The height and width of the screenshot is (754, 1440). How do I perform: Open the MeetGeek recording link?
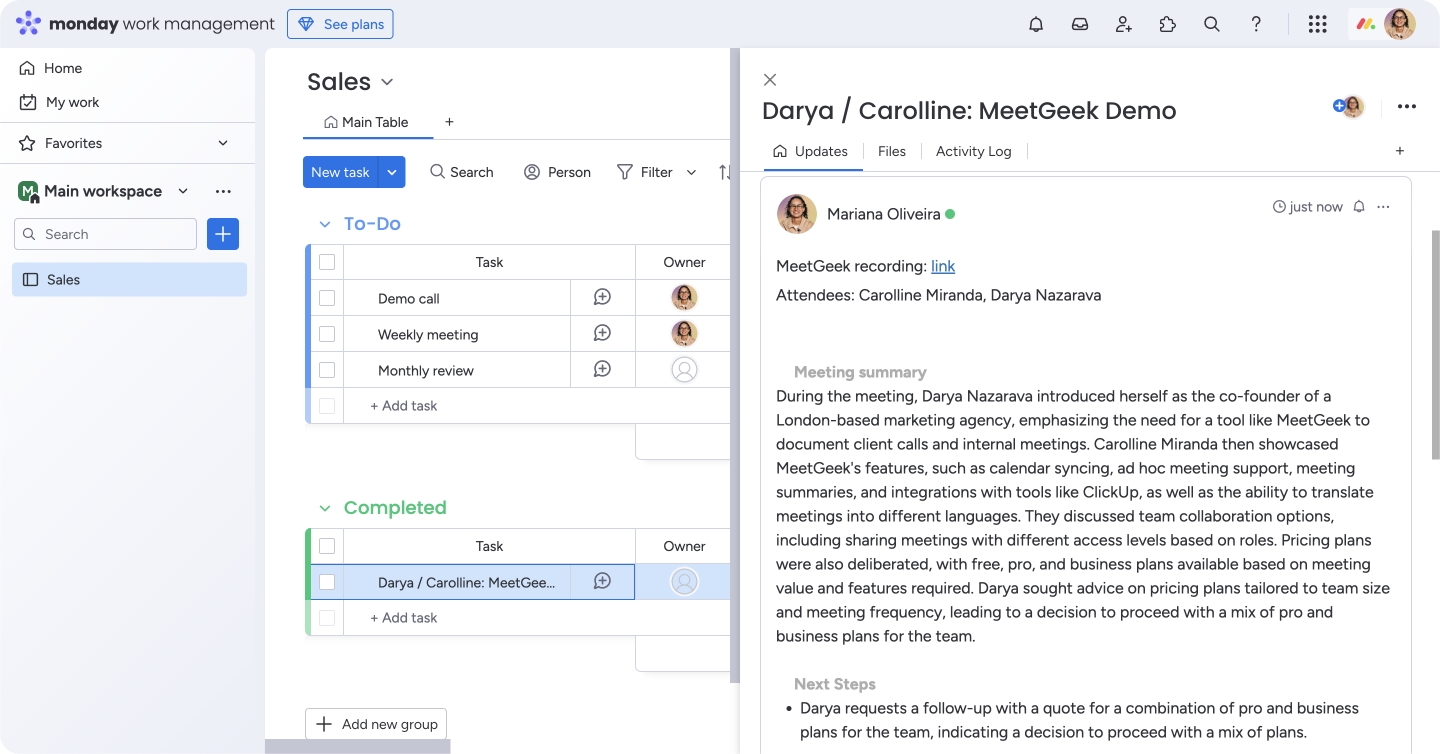coord(942,266)
